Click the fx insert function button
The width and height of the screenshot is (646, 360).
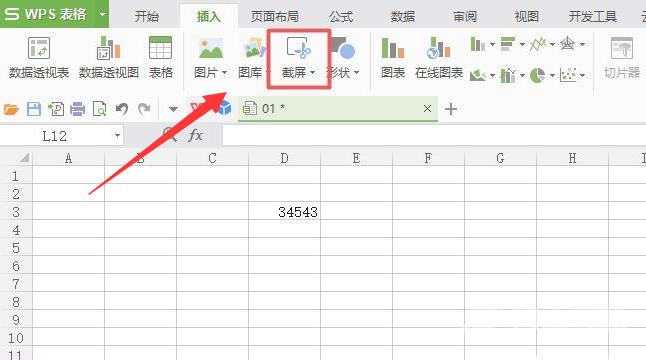[195, 135]
